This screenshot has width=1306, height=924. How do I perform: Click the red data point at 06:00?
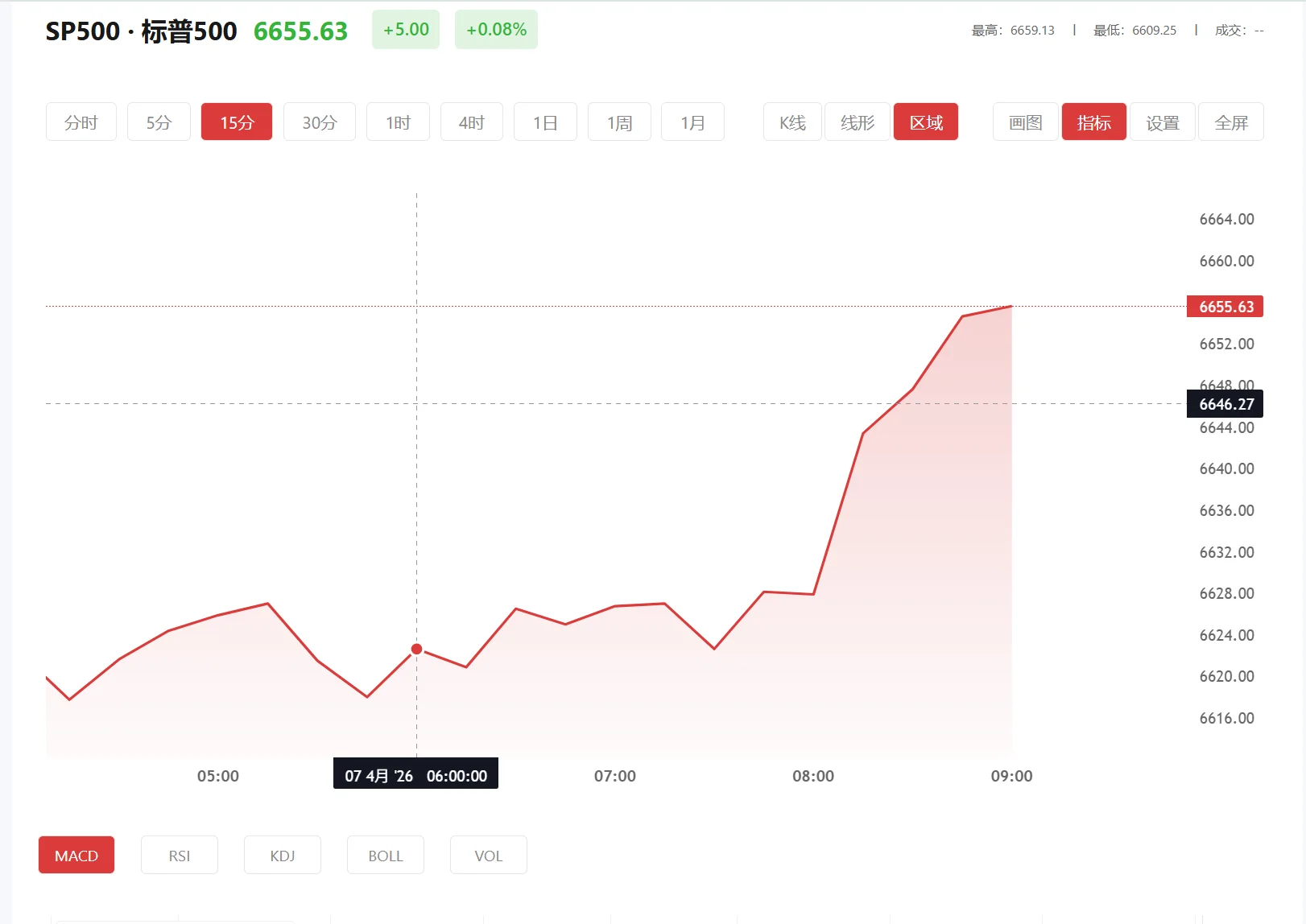coord(416,649)
